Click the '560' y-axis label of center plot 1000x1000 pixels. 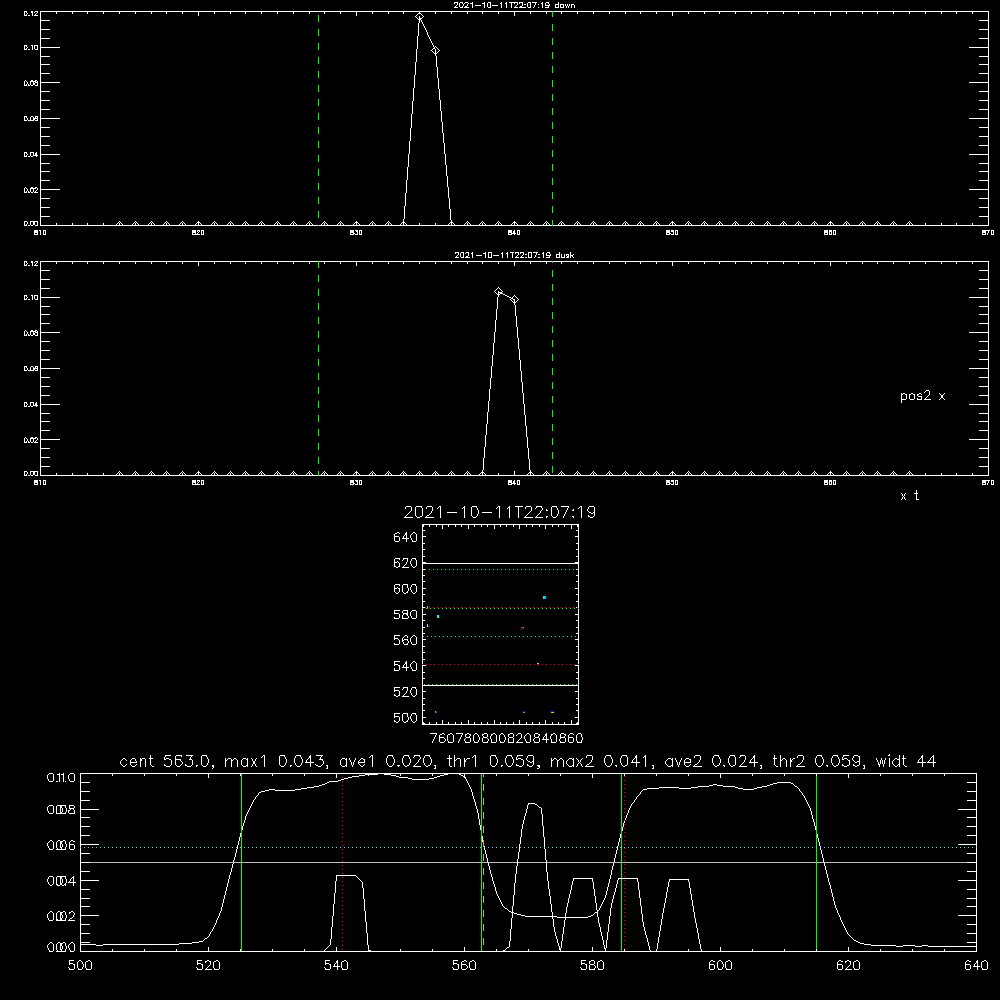click(406, 640)
